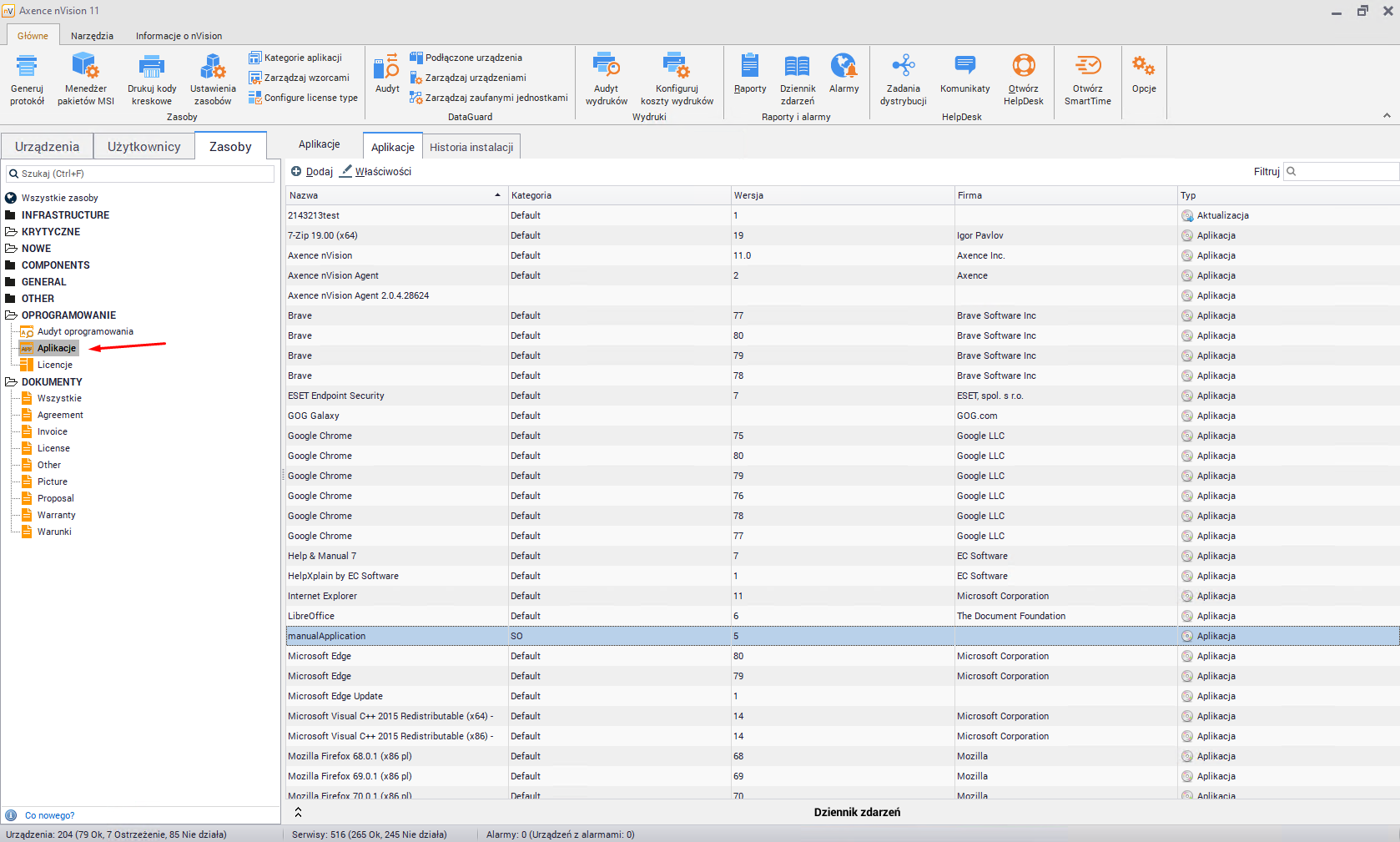Open the Alarmy icon

pos(844,67)
